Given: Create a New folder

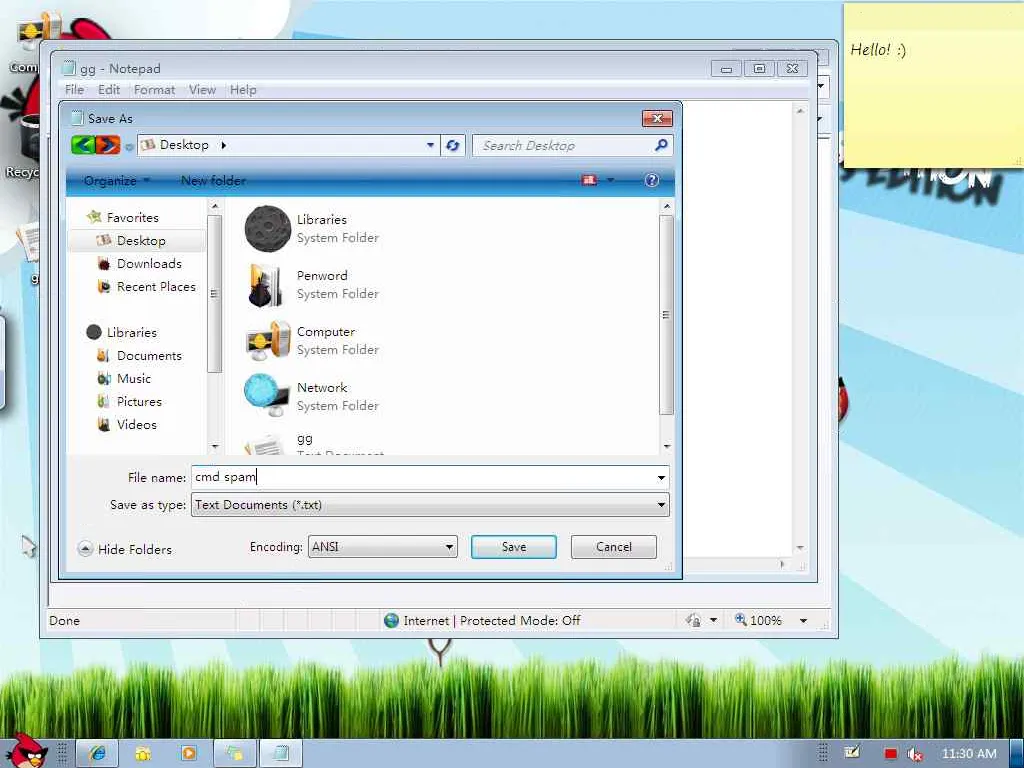Looking at the screenshot, I should point(214,180).
